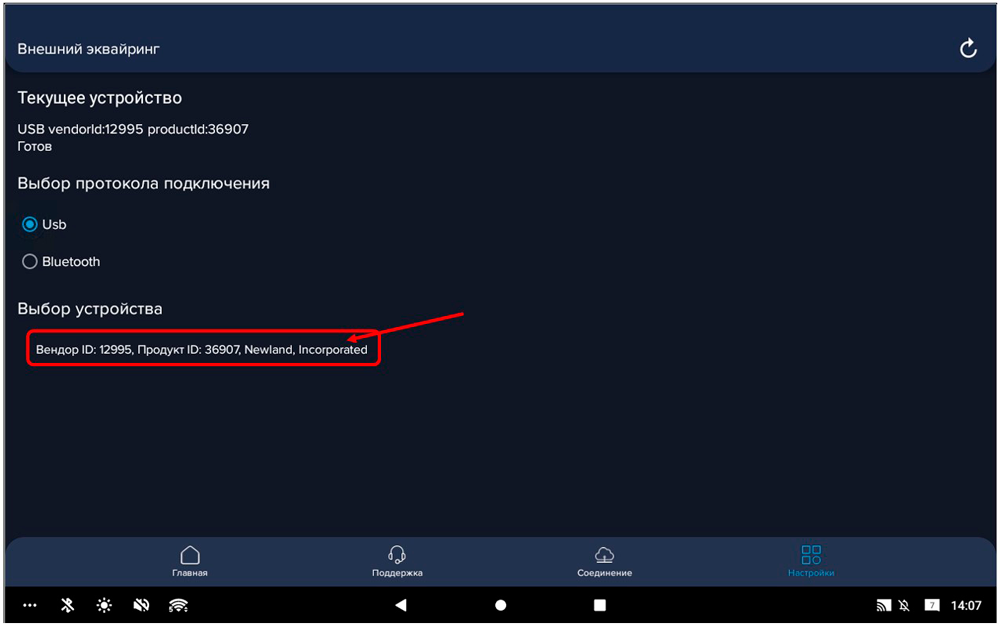Click the muted notification bell icon
This screenshot has height=625, width=1000.
(904, 605)
